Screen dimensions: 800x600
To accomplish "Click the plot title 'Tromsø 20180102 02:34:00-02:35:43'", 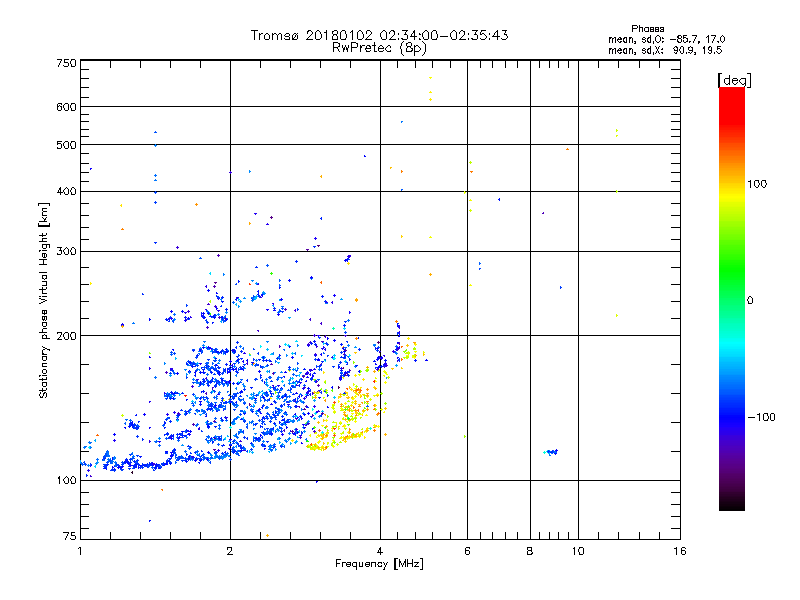I will pos(379,35).
